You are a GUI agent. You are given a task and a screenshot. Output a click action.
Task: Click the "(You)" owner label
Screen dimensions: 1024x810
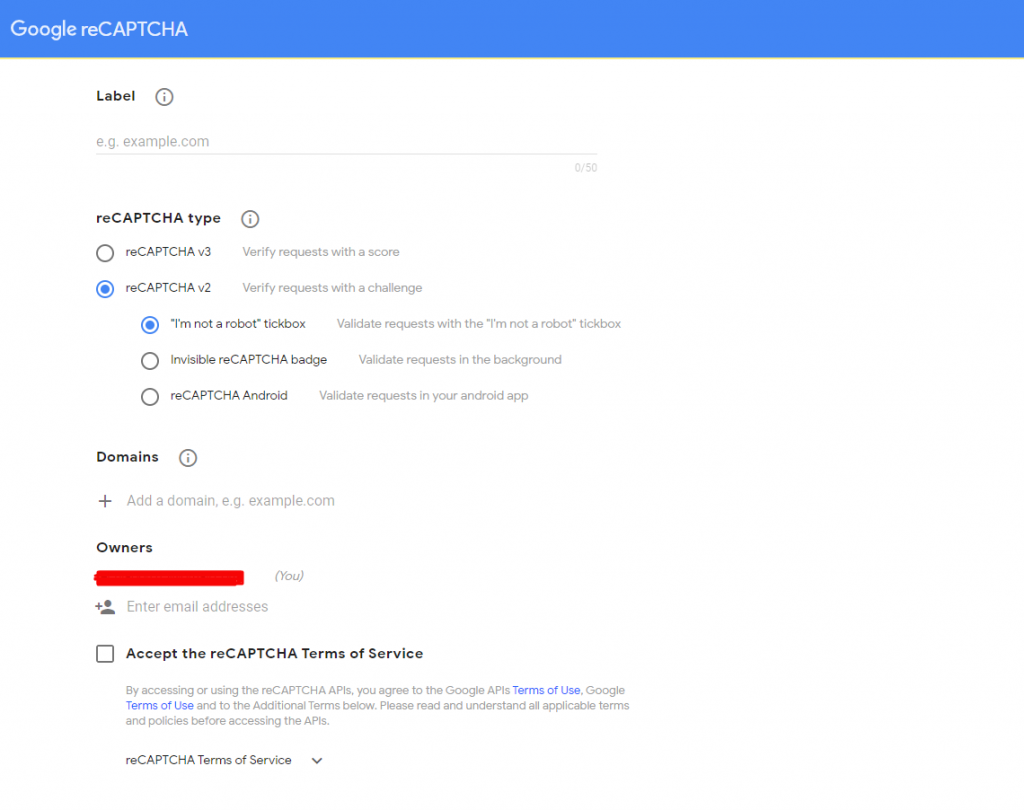point(289,575)
